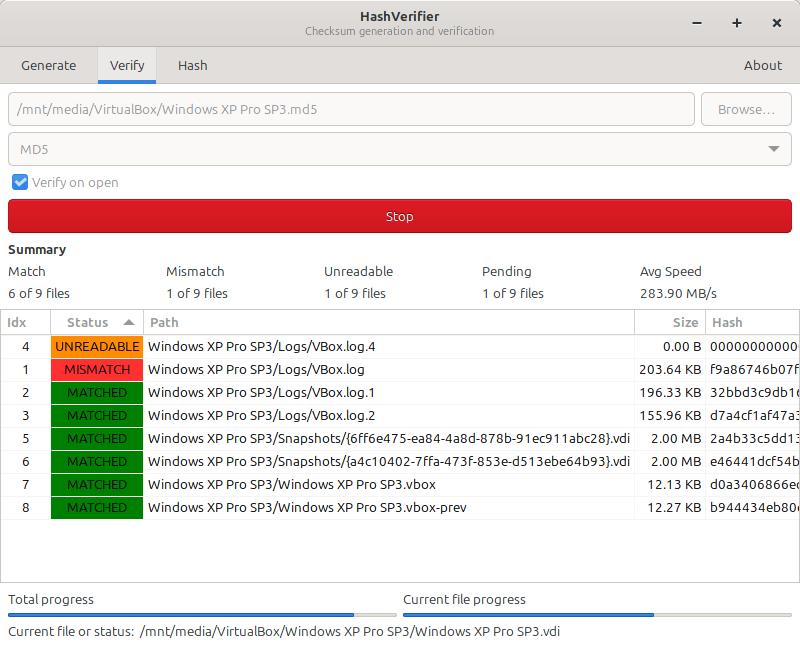The height and width of the screenshot is (647, 800).
Task: Select the VBox.log.2 row path
Action: tap(262, 416)
